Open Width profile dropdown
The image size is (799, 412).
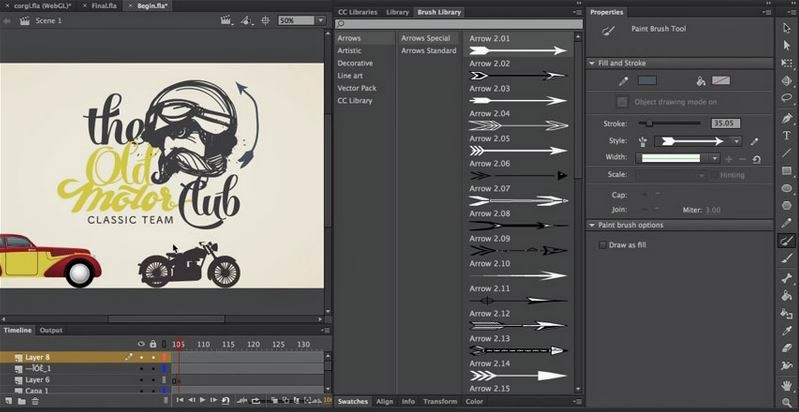pos(714,158)
